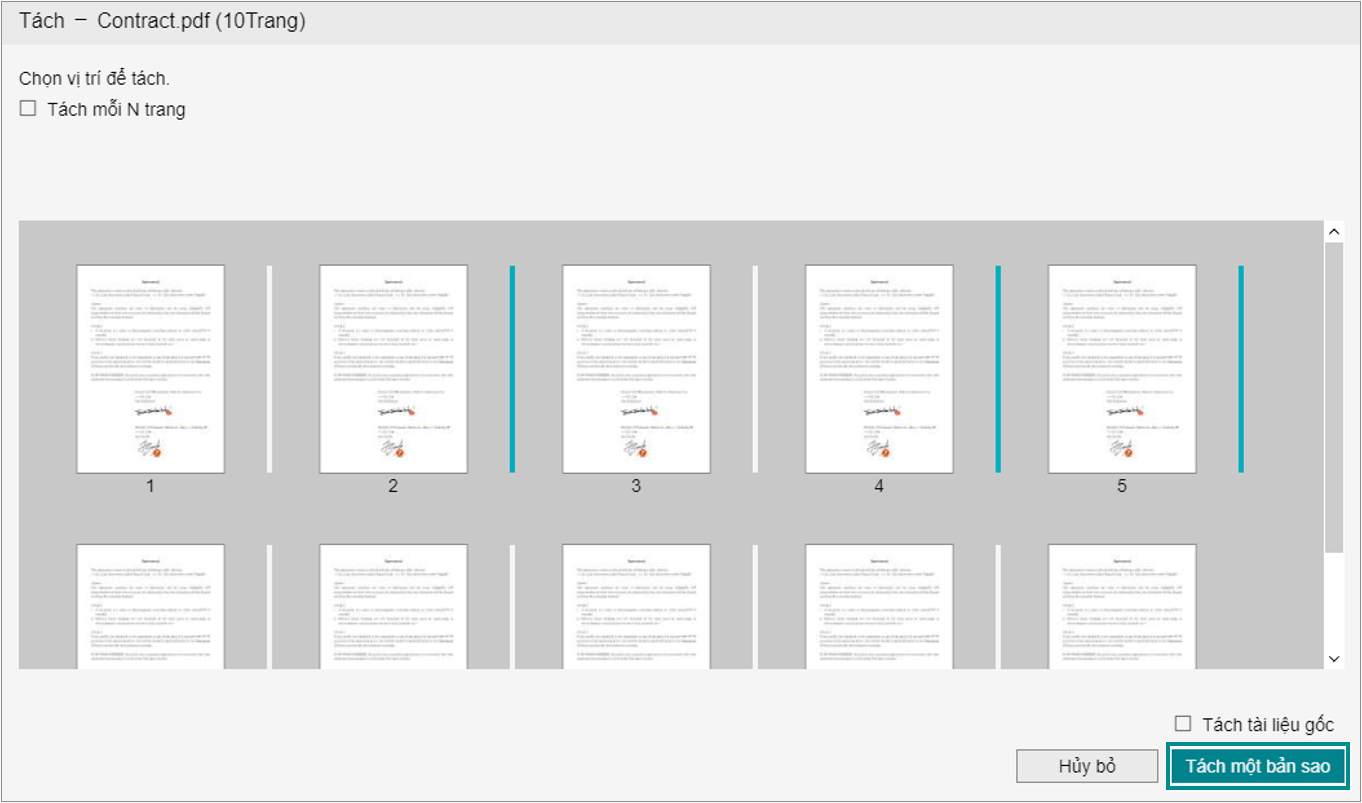Click the scrollbar down arrow

tap(1334, 659)
